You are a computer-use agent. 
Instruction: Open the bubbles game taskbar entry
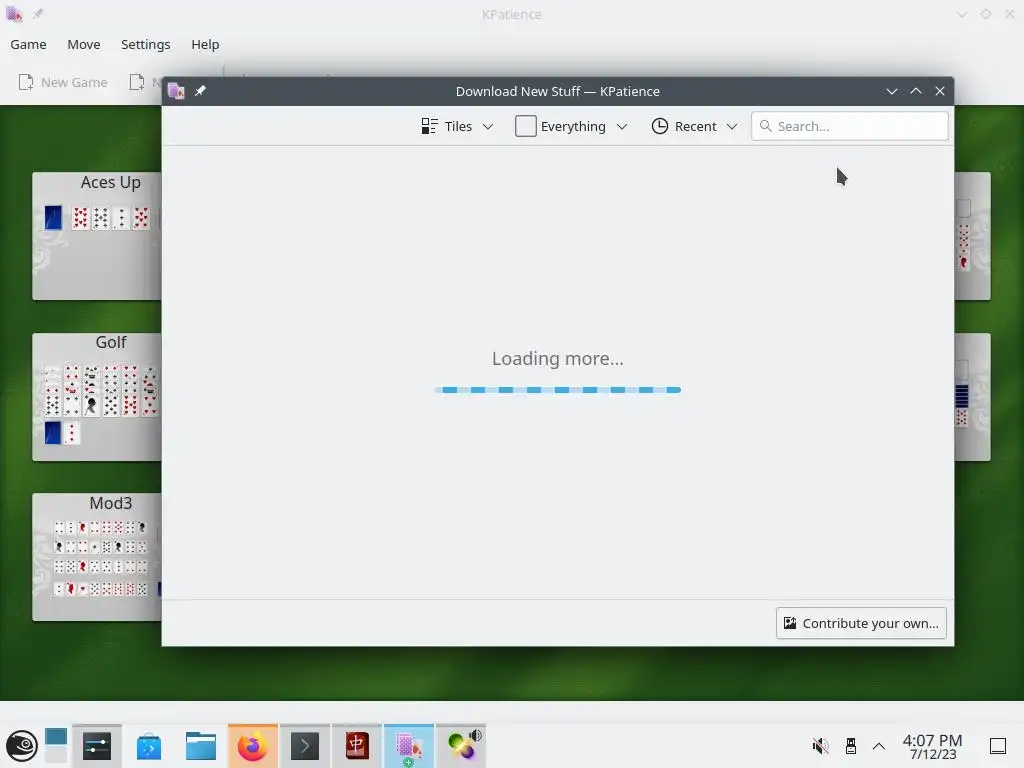pyautogui.click(x=461, y=746)
